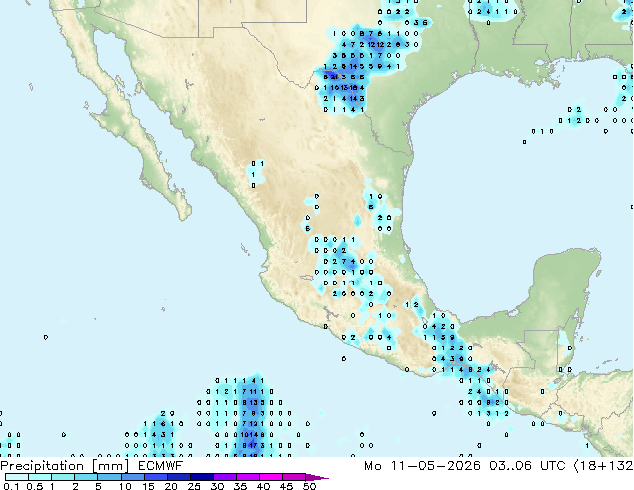
Task: Pick the legend swatch between 30 and 35
Action: tap(225, 477)
